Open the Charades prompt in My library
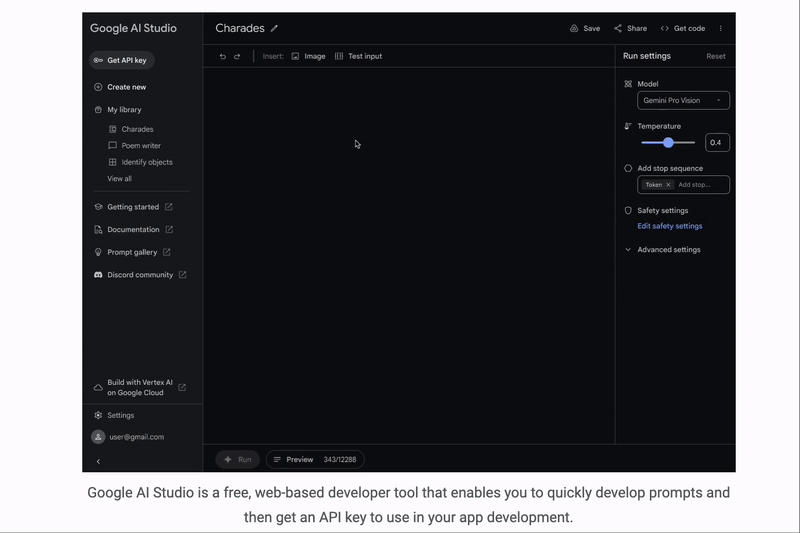Screen dimensions: 800x533 (x=131, y=130)
